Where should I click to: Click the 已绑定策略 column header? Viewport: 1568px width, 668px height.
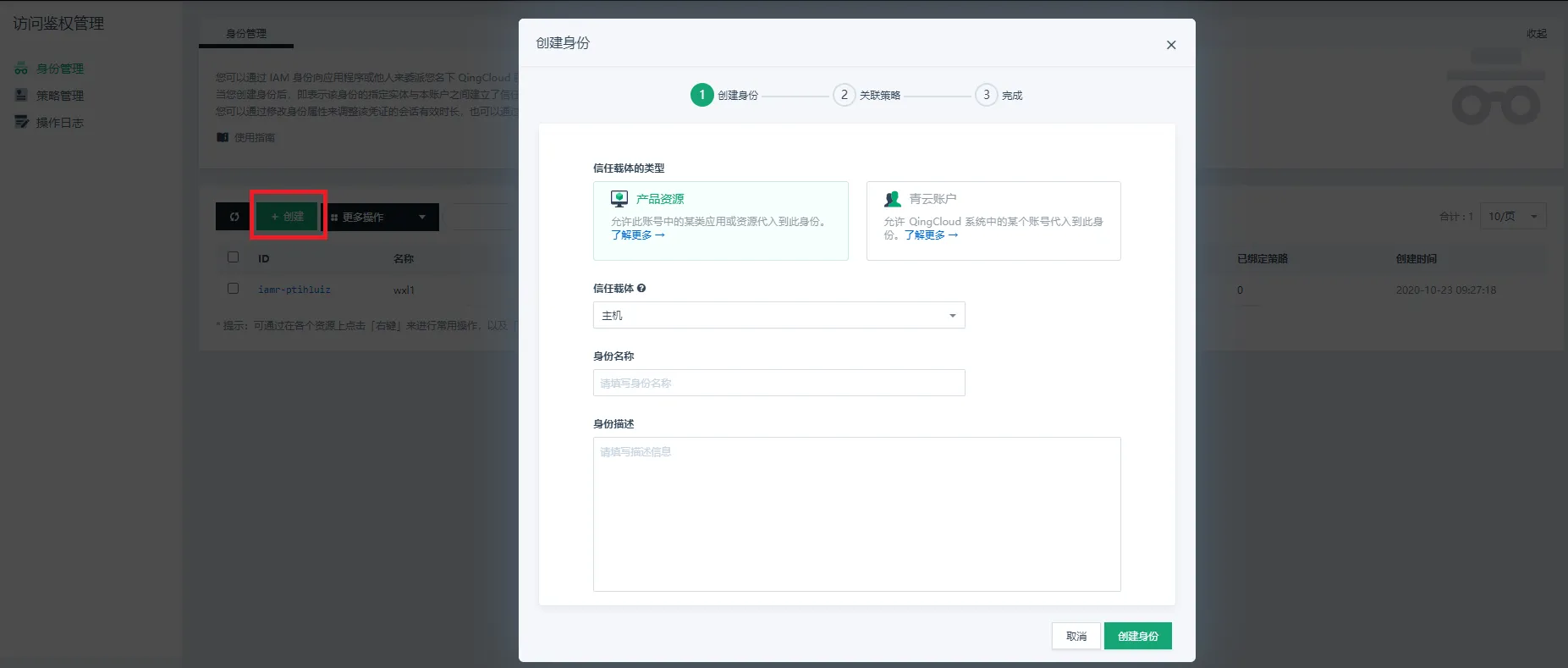click(x=1263, y=259)
